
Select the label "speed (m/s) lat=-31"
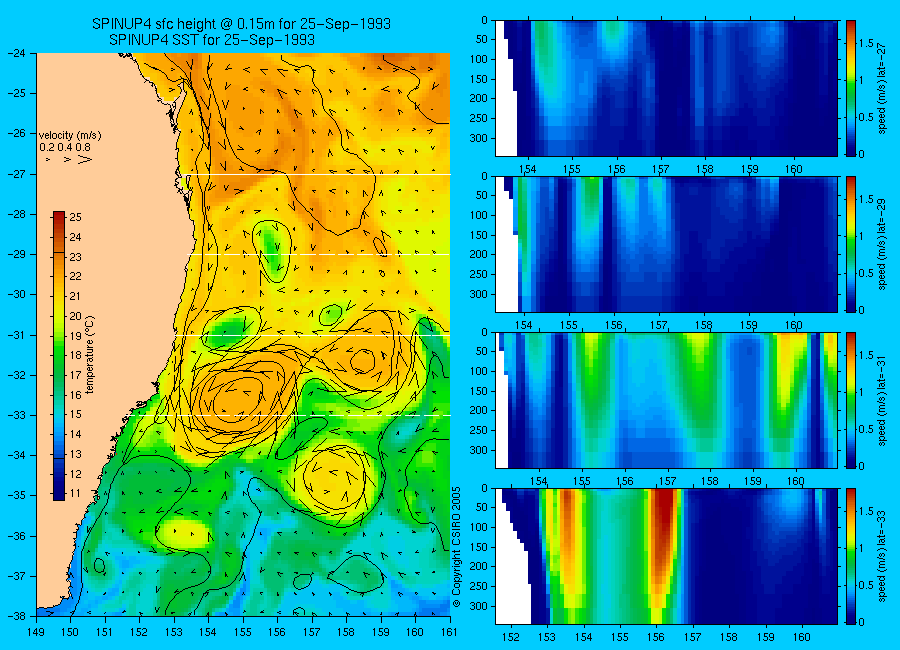(883, 400)
